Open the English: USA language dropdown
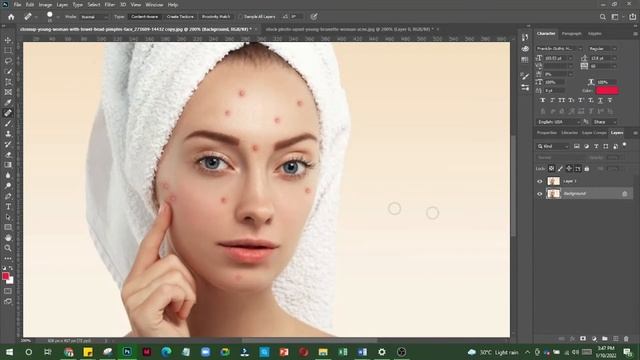The width and height of the screenshot is (640, 360). [558, 122]
